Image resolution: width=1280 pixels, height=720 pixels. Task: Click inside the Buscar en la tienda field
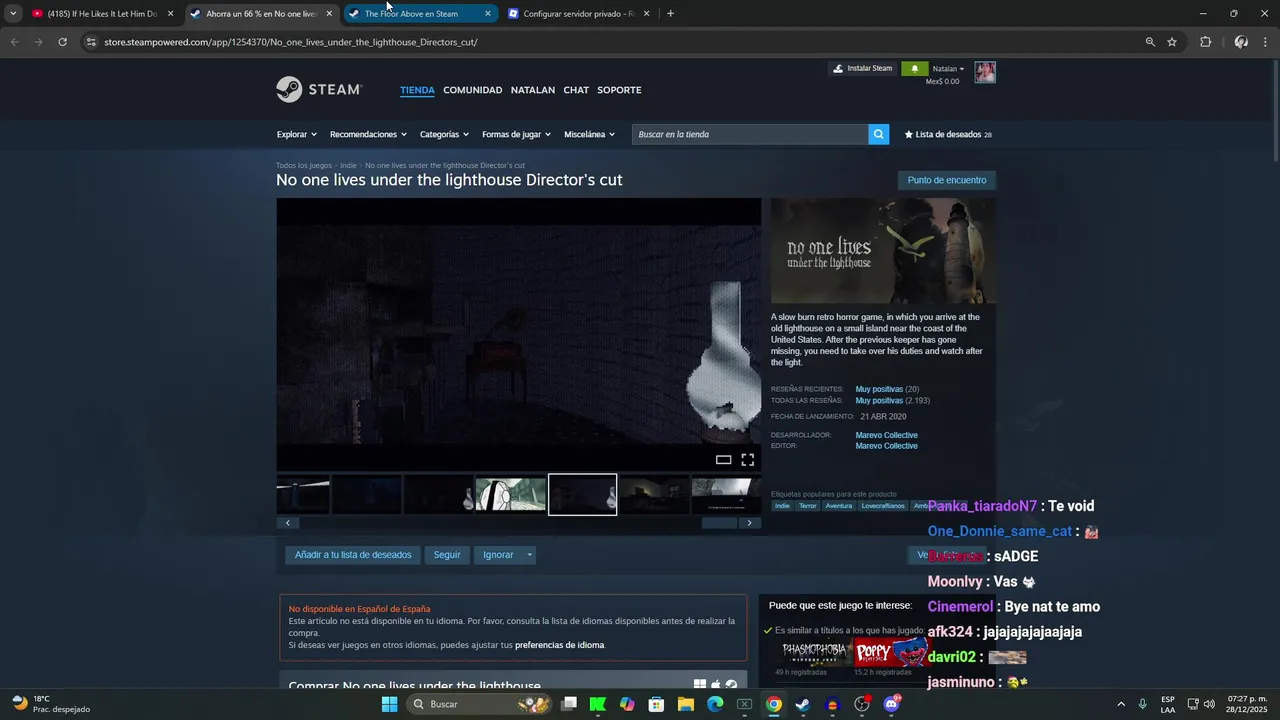click(750, 134)
